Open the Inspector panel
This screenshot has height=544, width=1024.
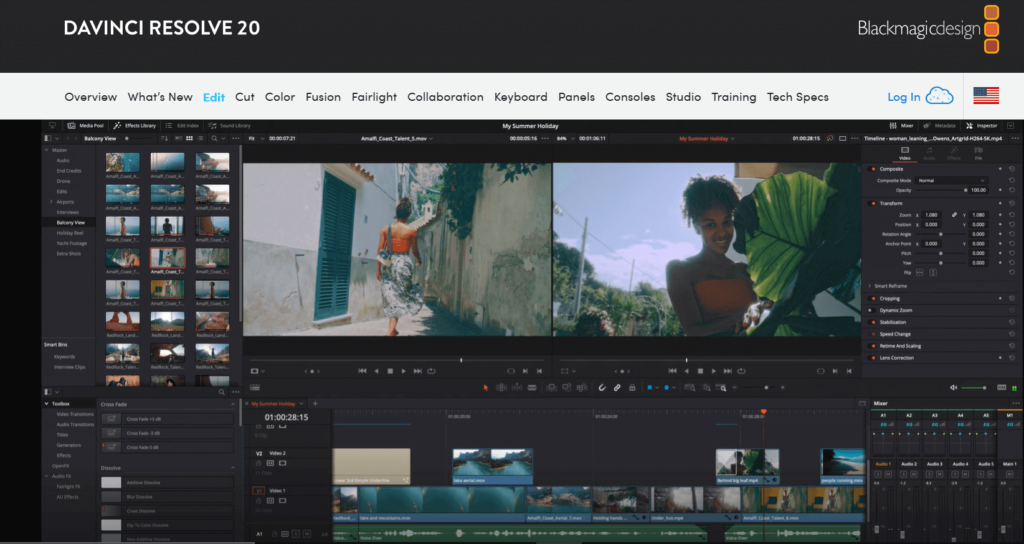coord(982,125)
